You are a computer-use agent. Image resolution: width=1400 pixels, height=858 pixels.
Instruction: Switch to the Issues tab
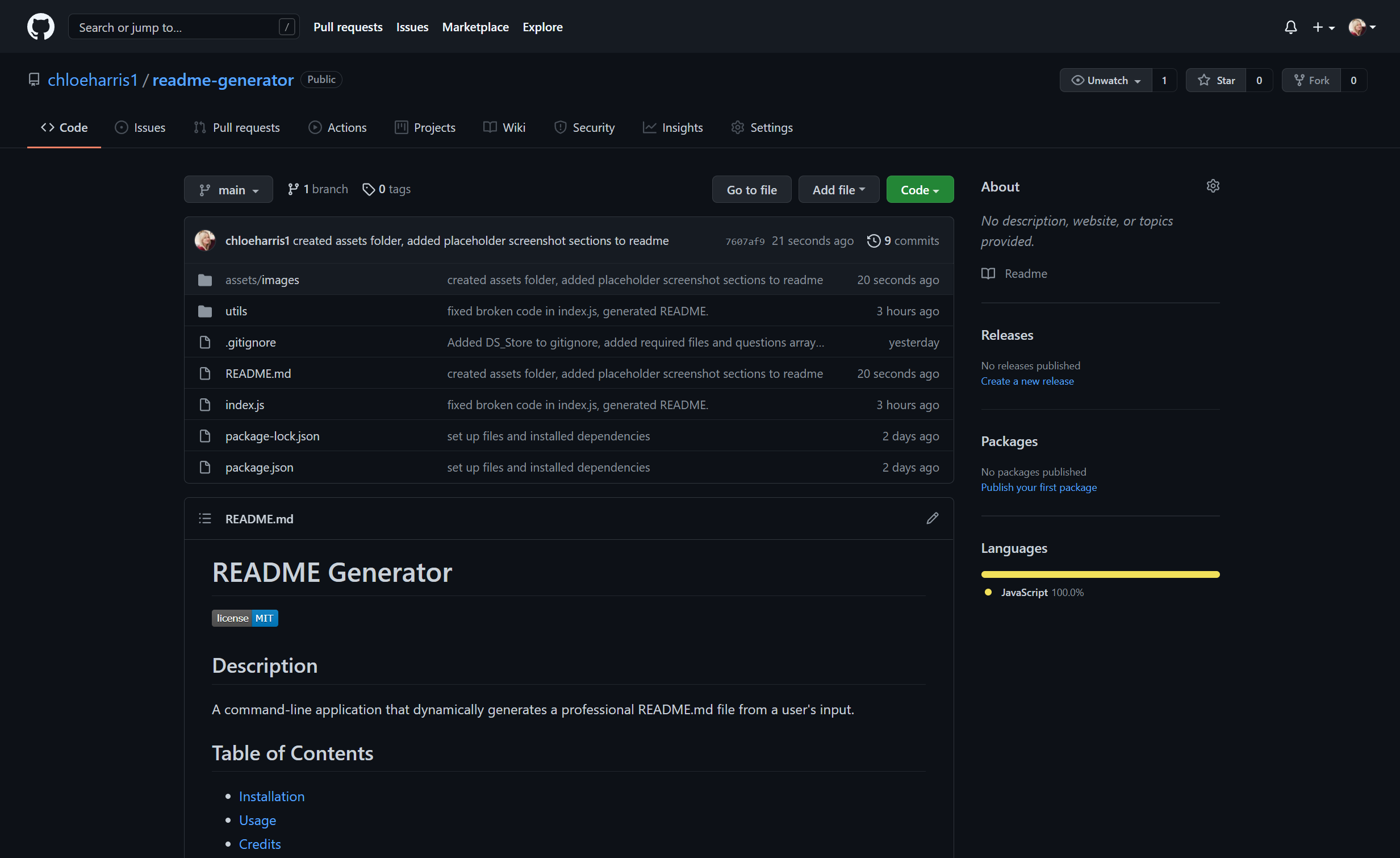(x=140, y=127)
